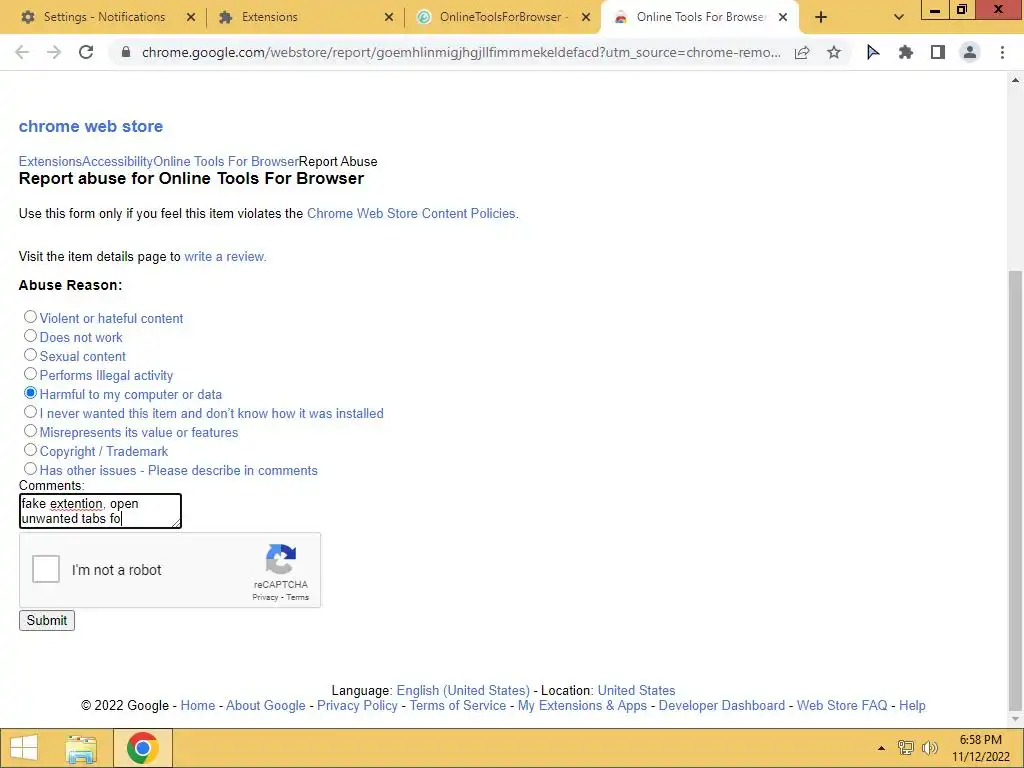This screenshot has height=768, width=1024.
Task: Open File Explorer from the taskbar
Action: [81, 748]
